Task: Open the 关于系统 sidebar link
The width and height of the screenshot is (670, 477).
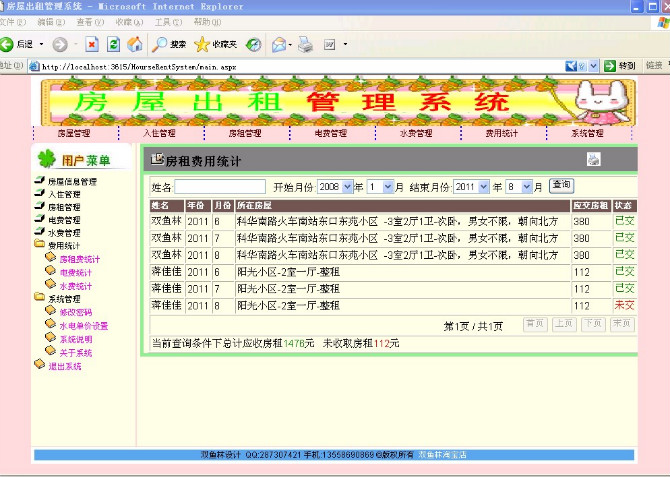Action: coord(76,353)
